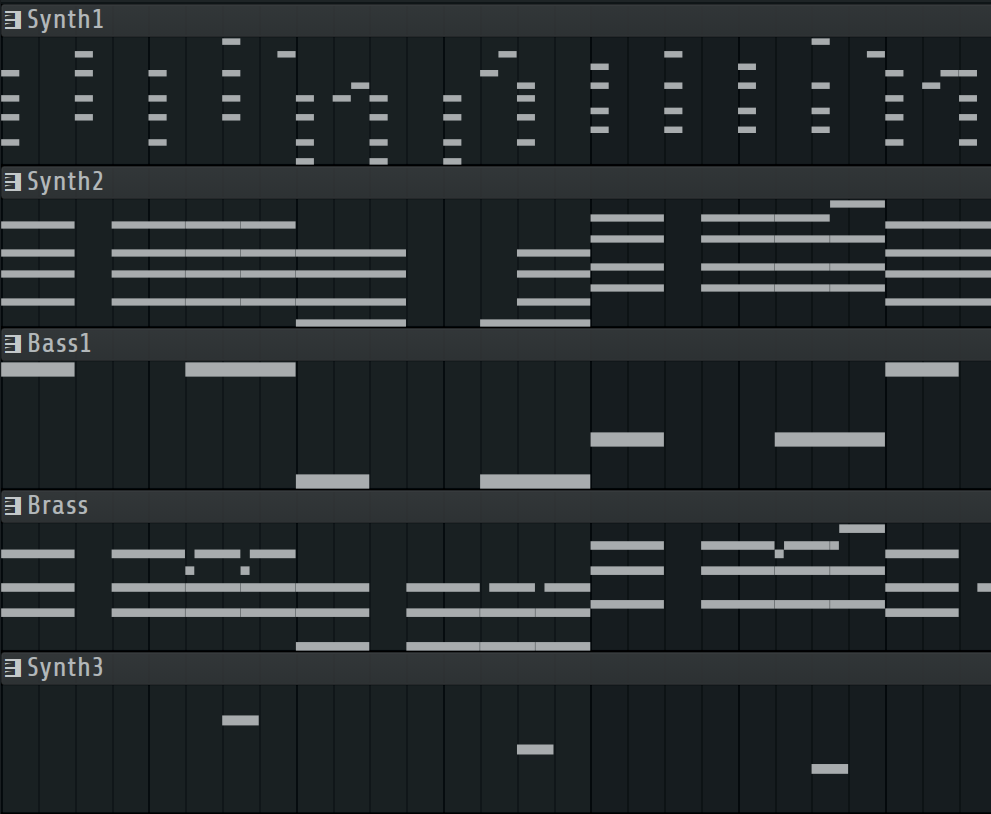Screen dimensions: 991x814
Task: Click the piano-roll icon beside Synth3
Action: pyautogui.click(x=13, y=667)
